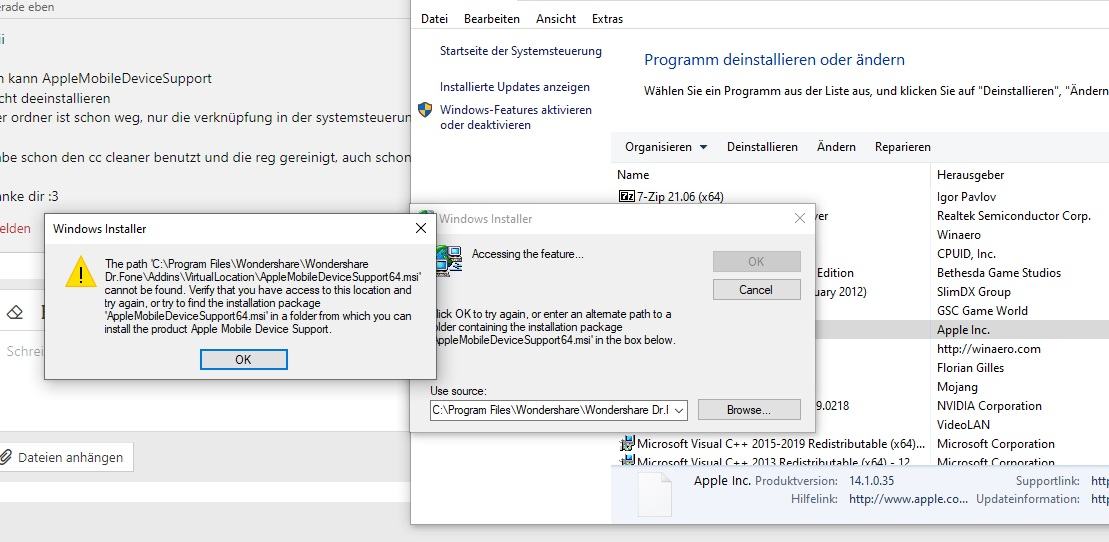
Task: Click Ändern in the programs toolbar
Action: (x=836, y=147)
